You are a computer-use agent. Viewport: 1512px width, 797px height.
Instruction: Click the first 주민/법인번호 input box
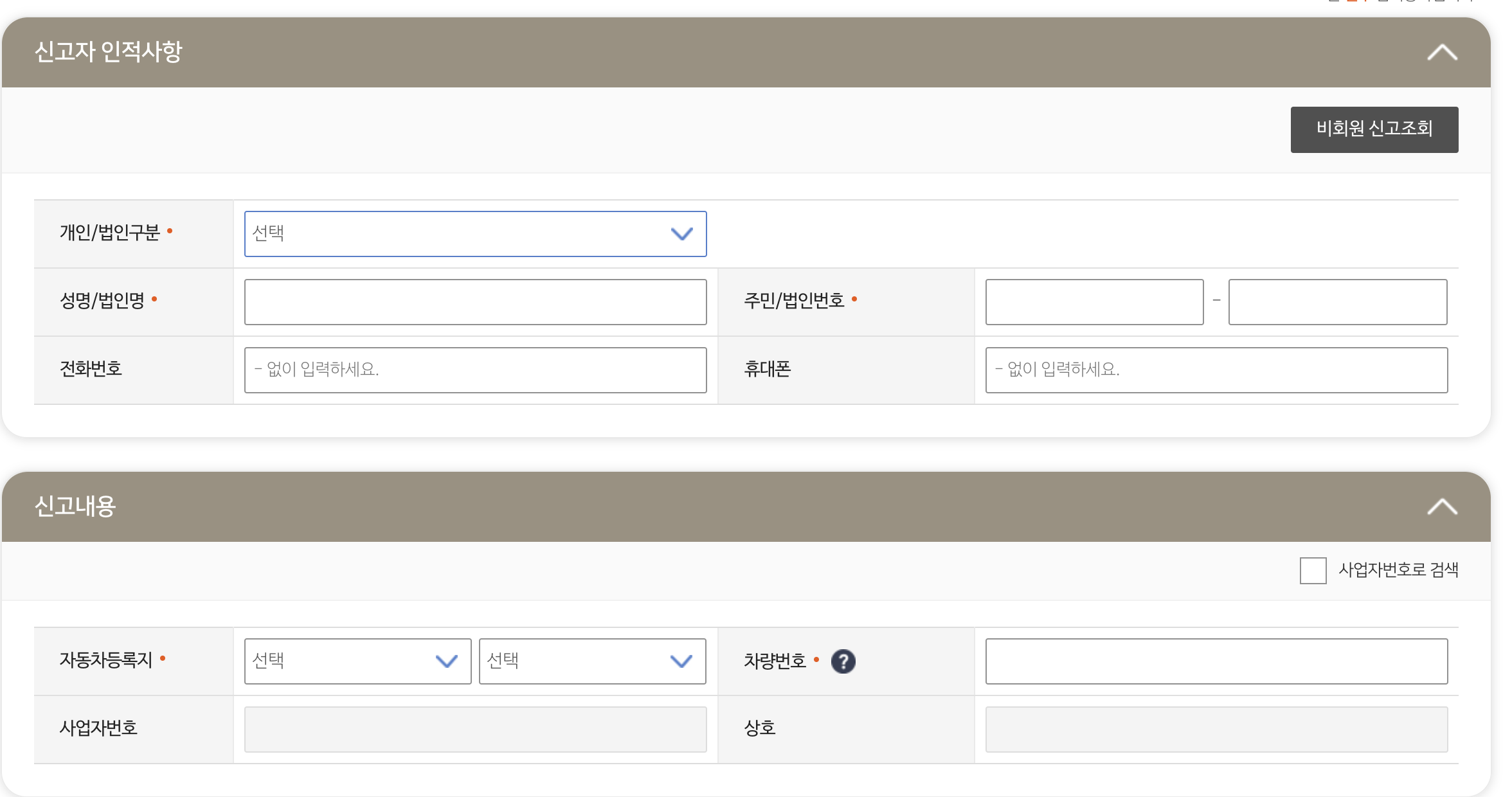pyautogui.click(x=1094, y=302)
